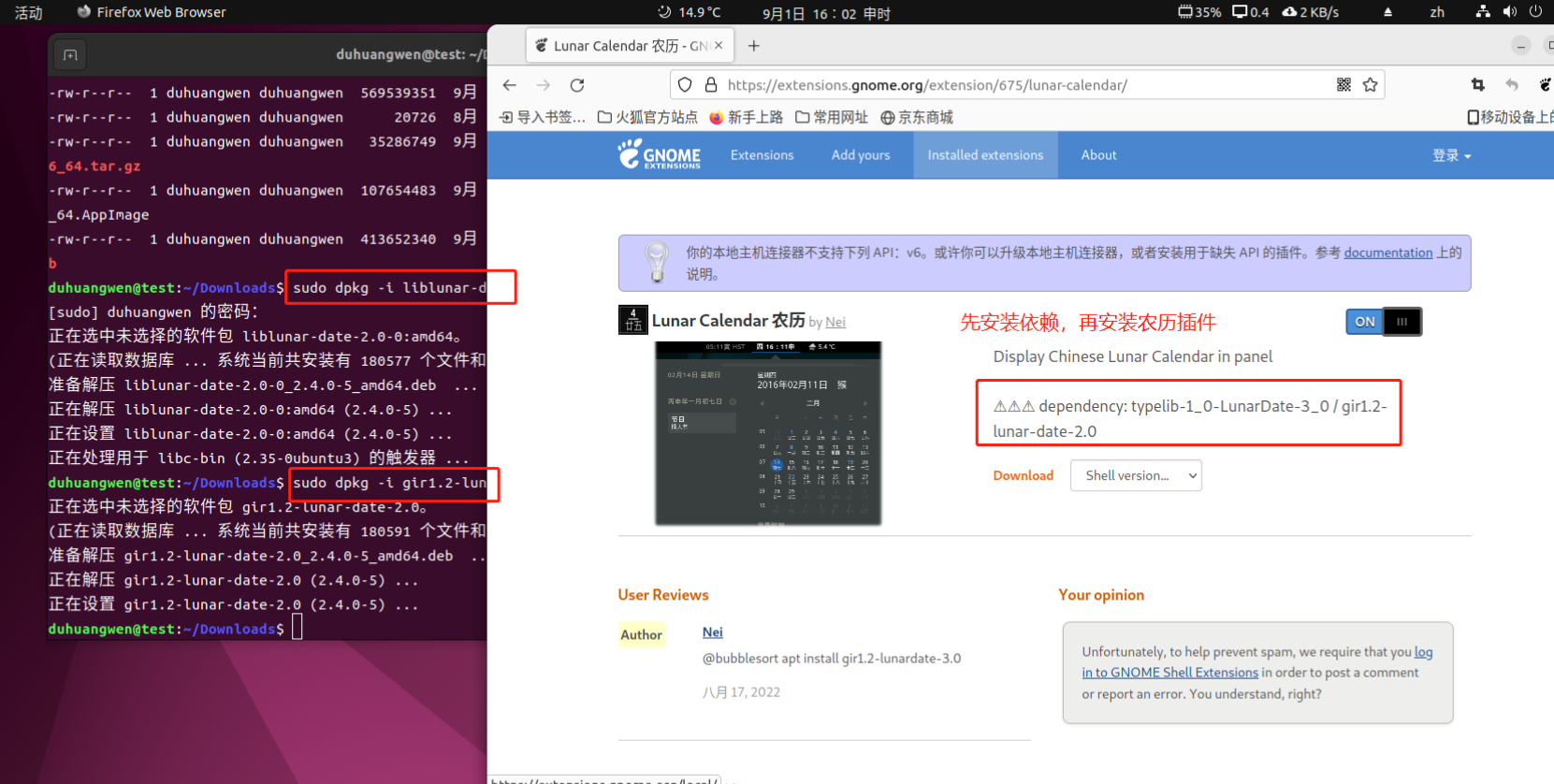1554x784 pixels.
Task: Click the memory usage 35% indicator
Action: pyautogui.click(x=1199, y=12)
